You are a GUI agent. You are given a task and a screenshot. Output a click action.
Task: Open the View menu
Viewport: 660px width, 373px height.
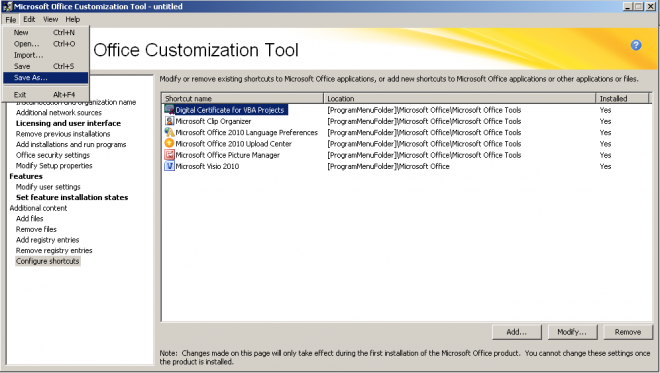click(x=50, y=19)
